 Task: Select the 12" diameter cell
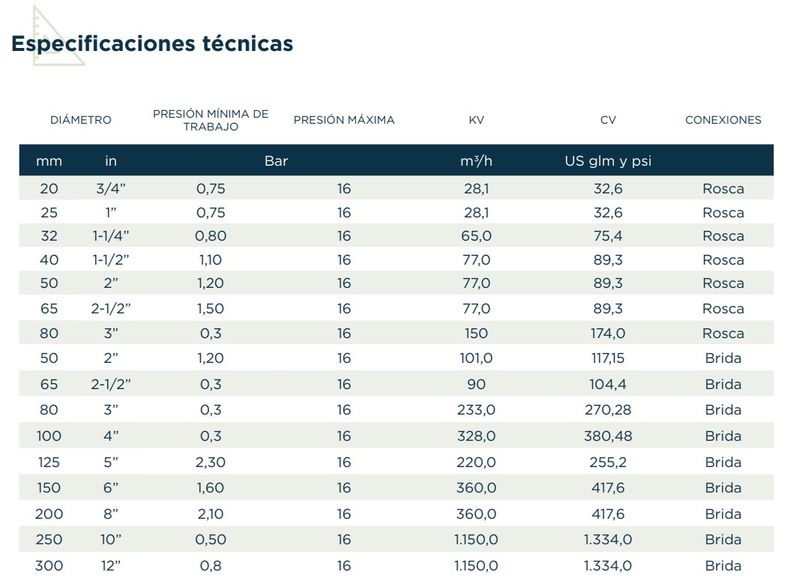pyautogui.click(x=113, y=566)
